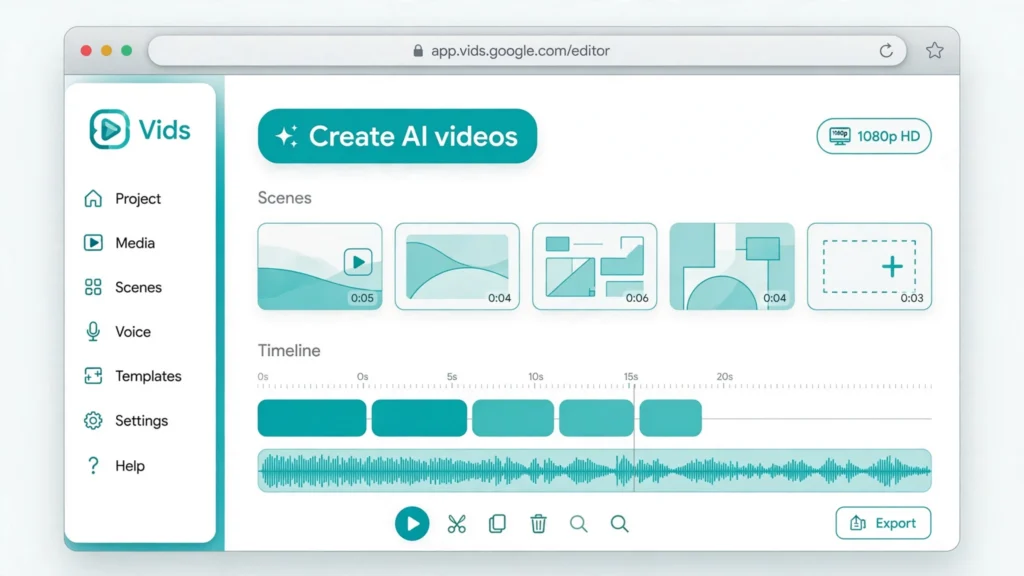The width and height of the screenshot is (1024, 576).
Task: Select the first timeline clip
Action: [312, 418]
